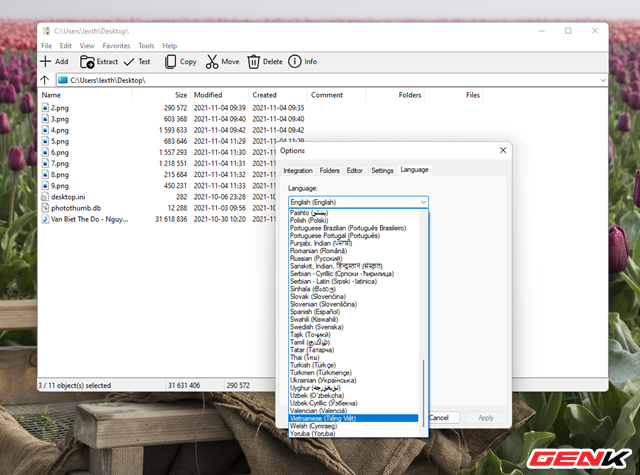Viewport: 640px width, 475px height.
Task: Open the Edit menu
Action: tap(65, 46)
